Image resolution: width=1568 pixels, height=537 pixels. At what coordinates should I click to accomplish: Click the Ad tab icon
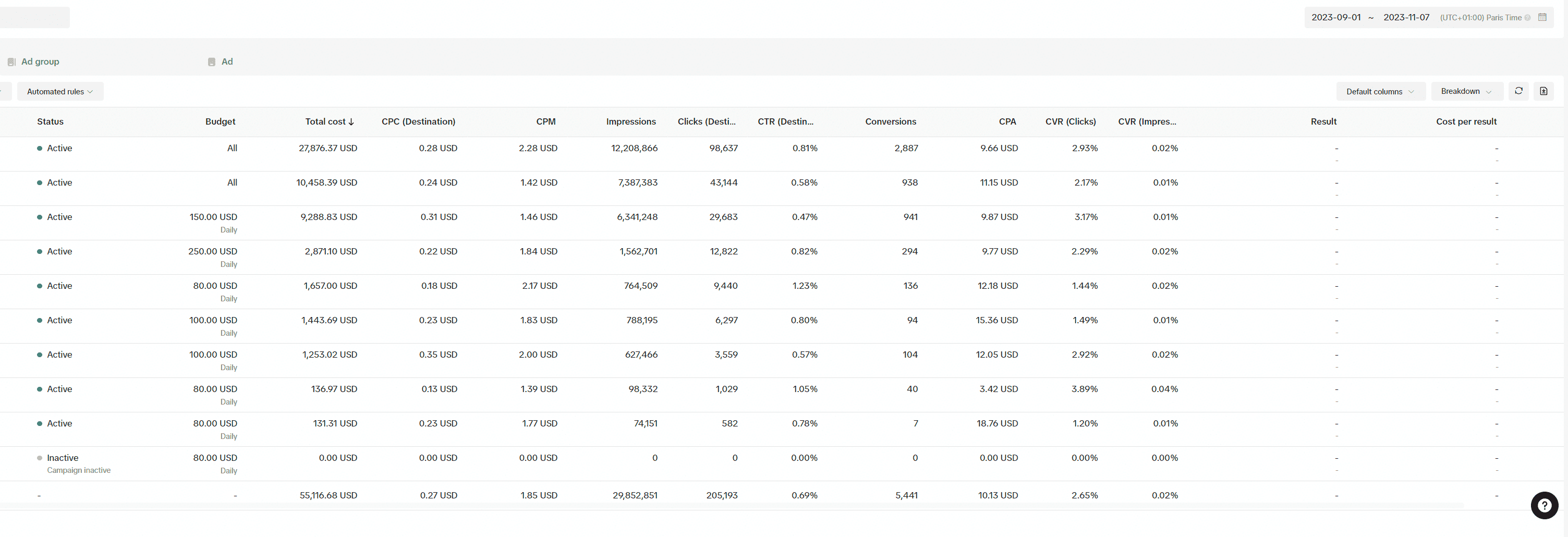coord(212,62)
